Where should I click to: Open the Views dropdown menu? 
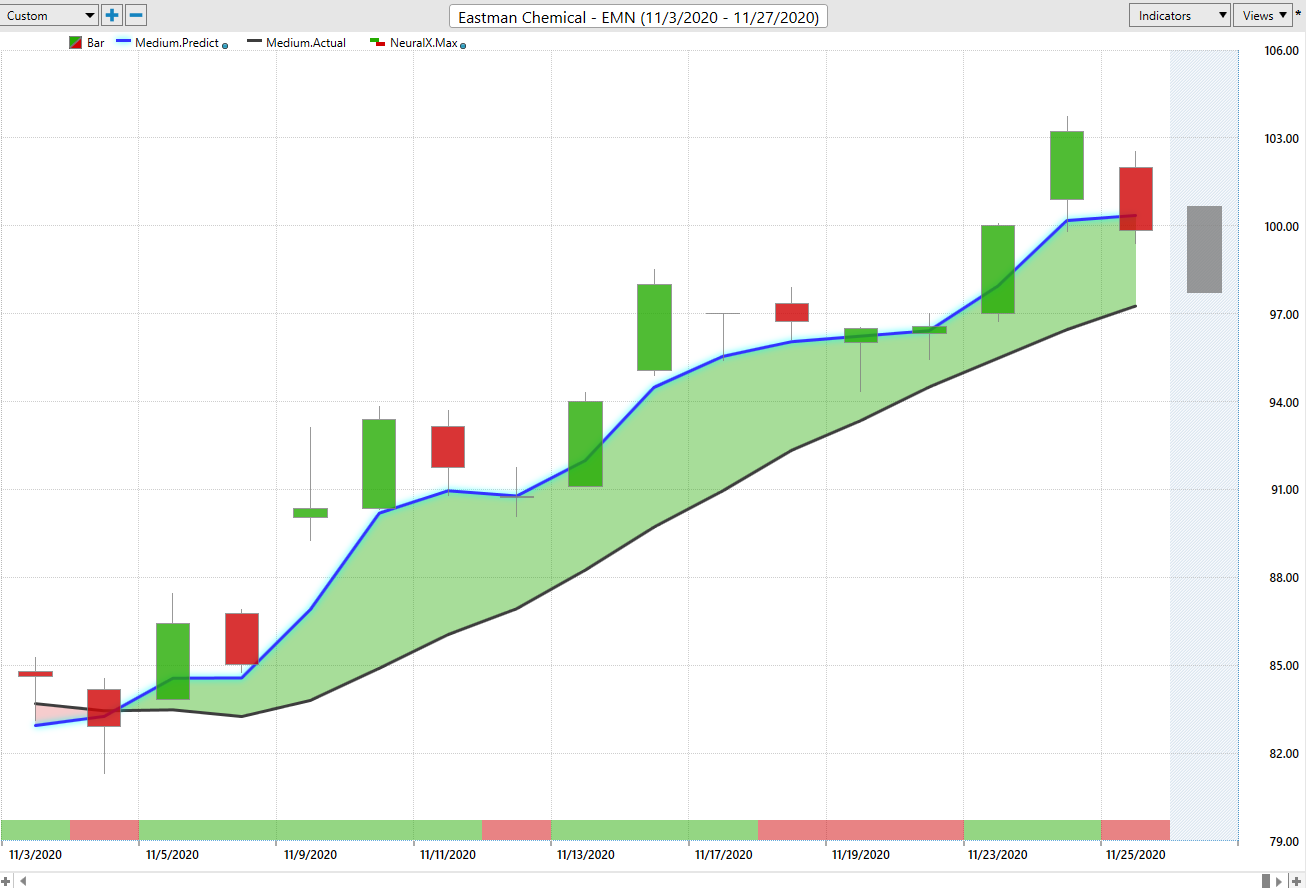1264,15
